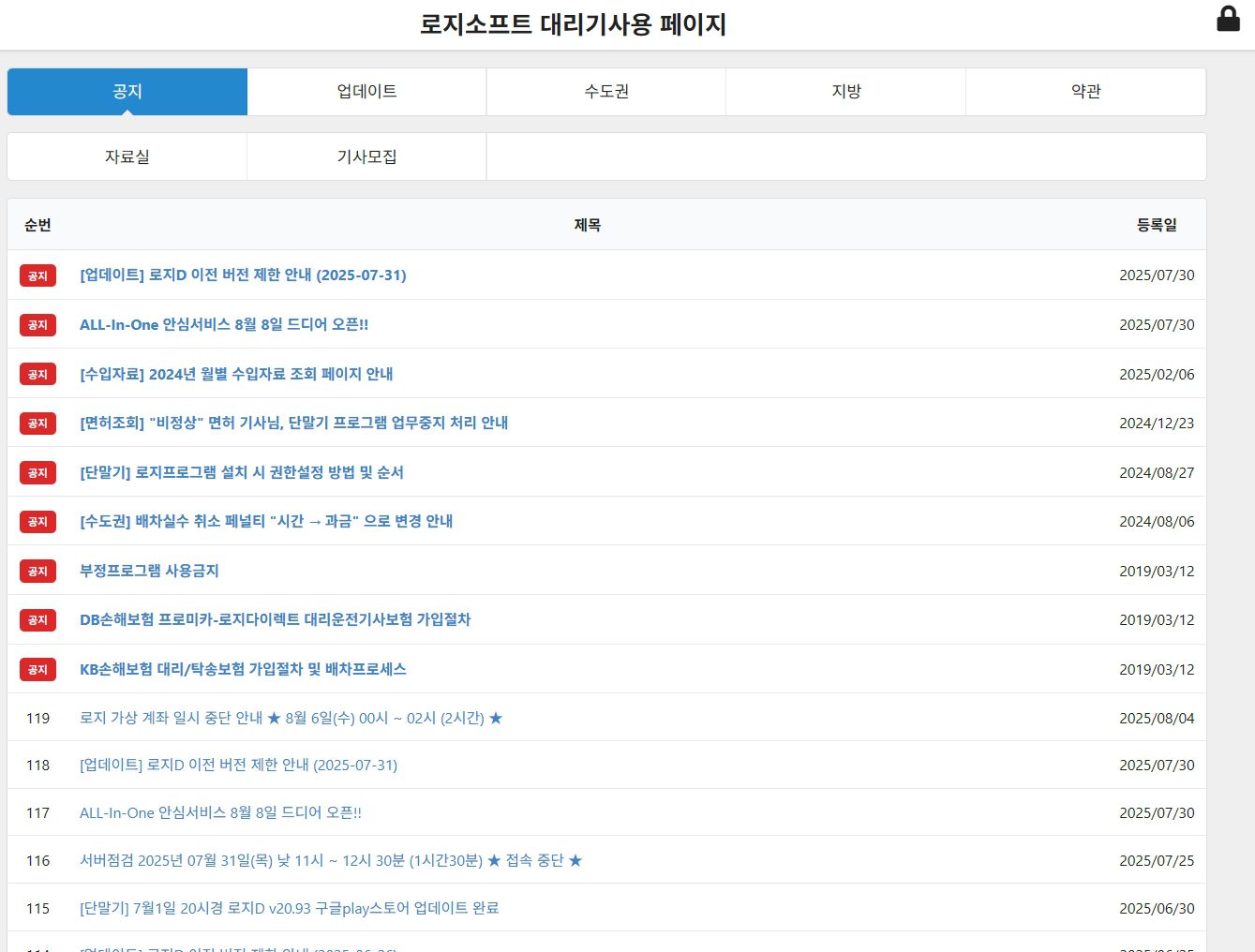Viewport: 1255px width, 952px height.
Task: Click the date 2025/06/30
Action: (1157, 908)
